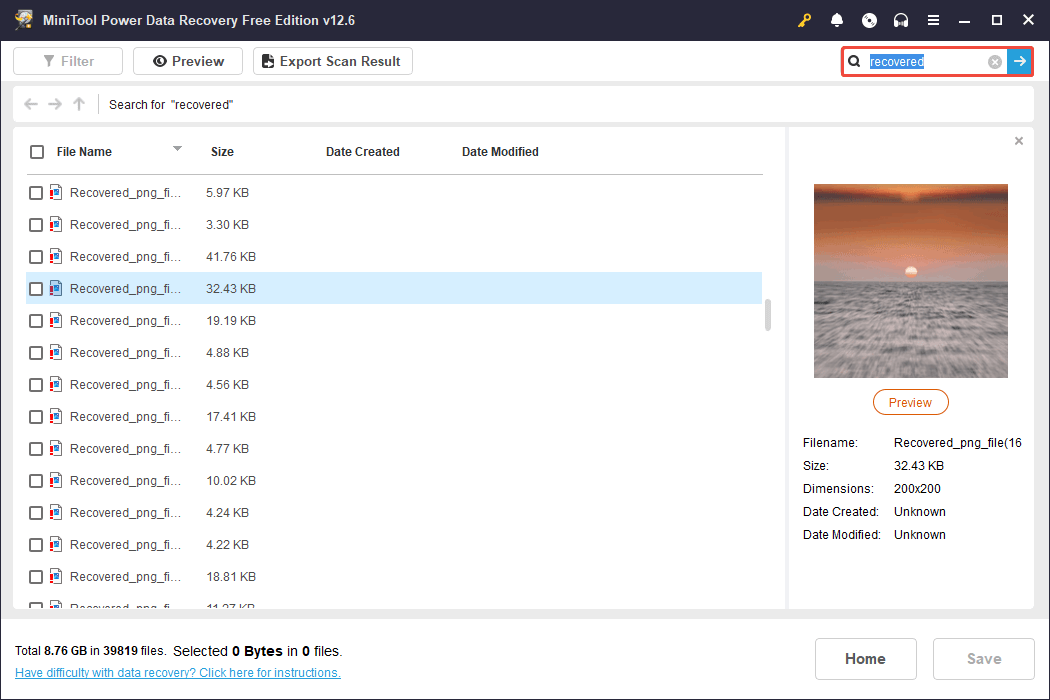The height and width of the screenshot is (700, 1050).
Task: Go back using the left arrow icon
Action: click(31, 104)
